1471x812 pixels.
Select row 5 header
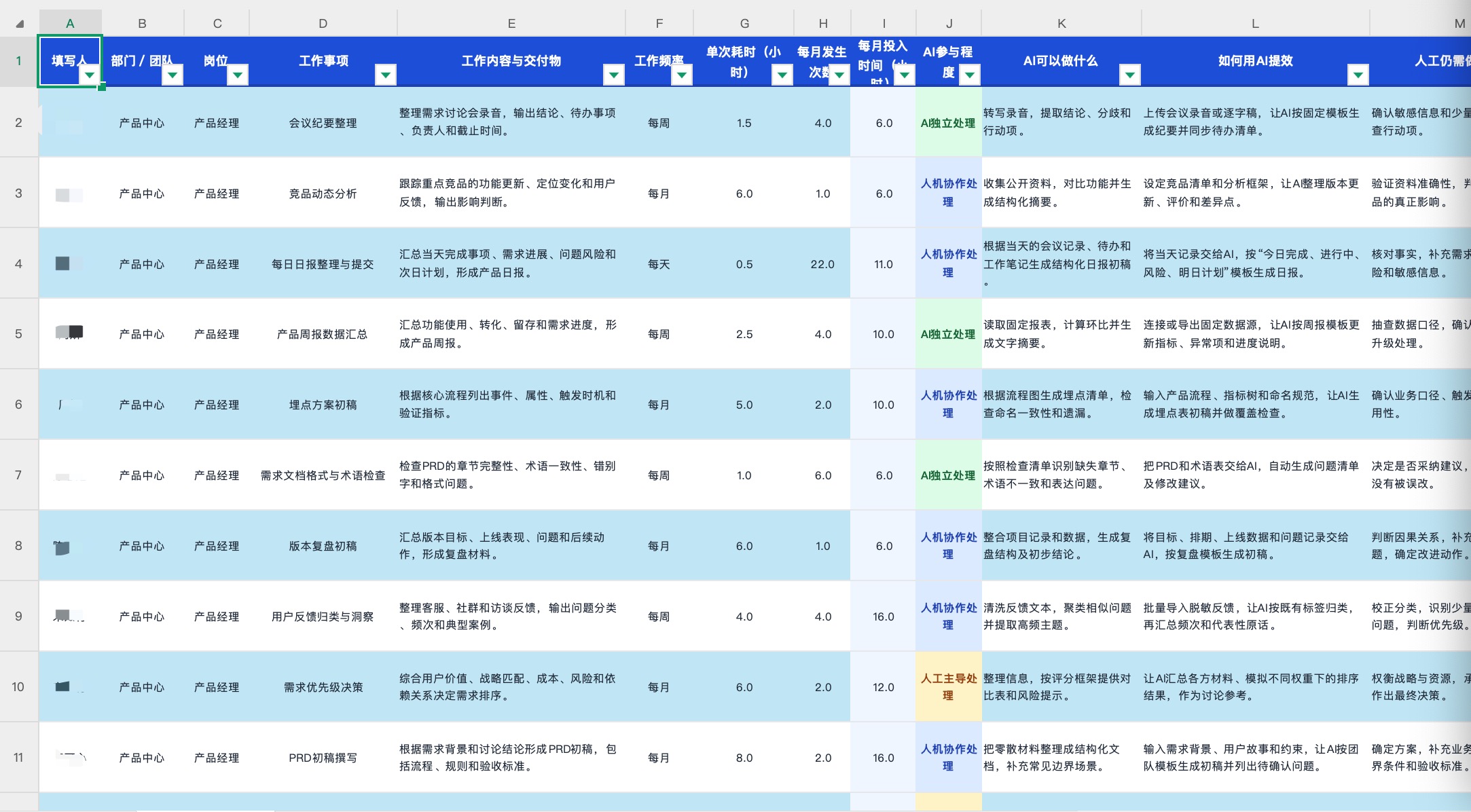19,334
